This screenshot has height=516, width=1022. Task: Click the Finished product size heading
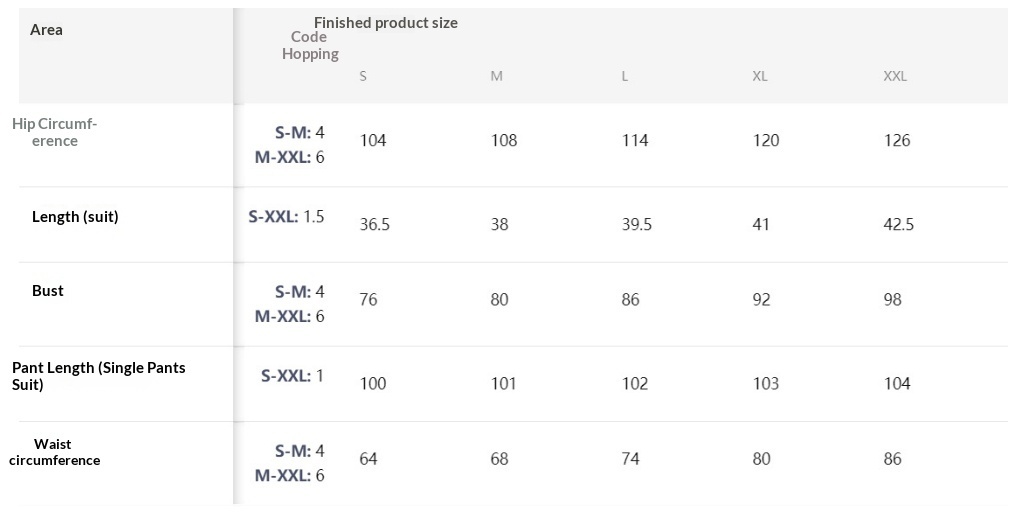tap(386, 23)
